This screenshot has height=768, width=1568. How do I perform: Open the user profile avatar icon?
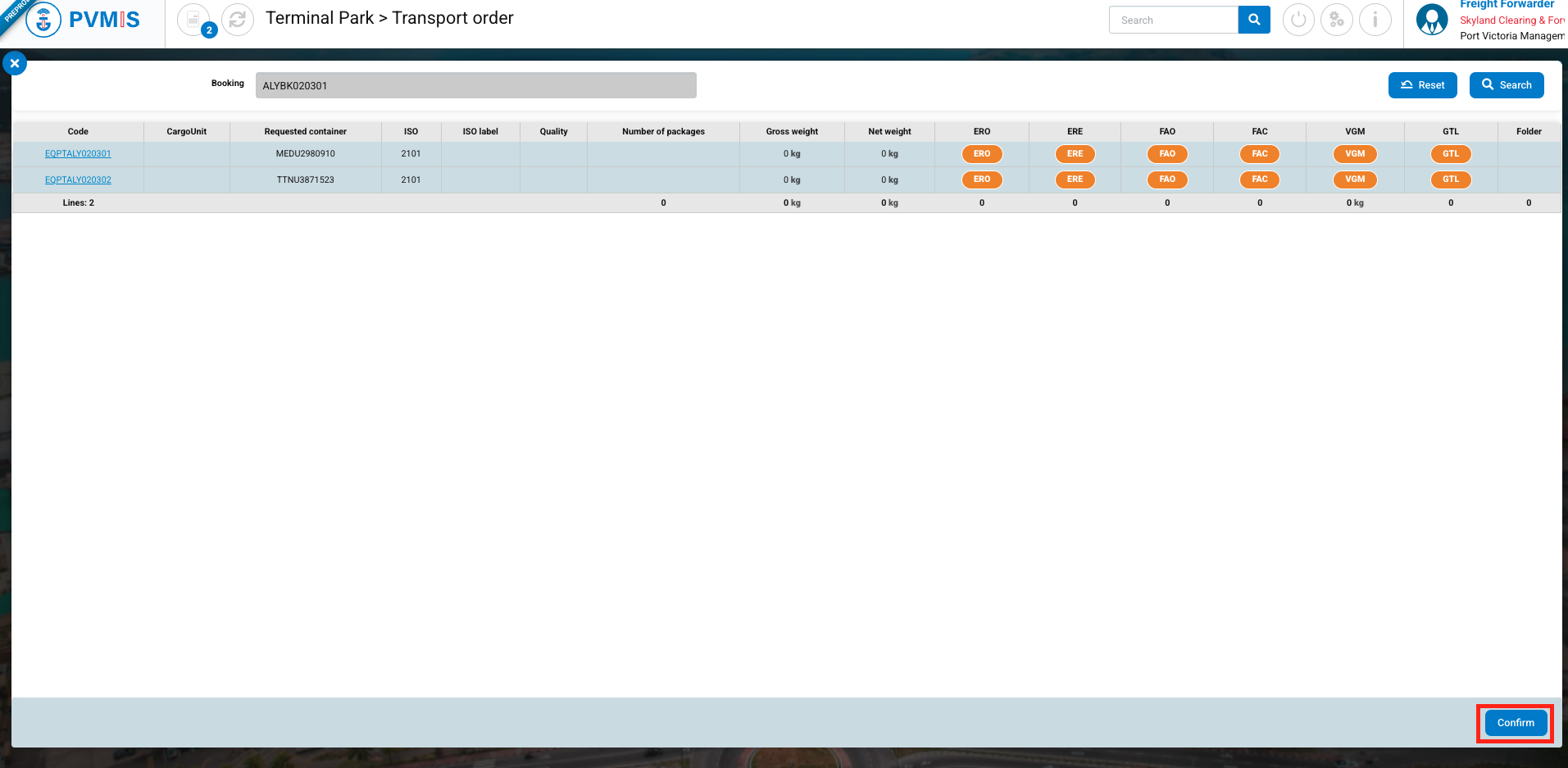click(x=1432, y=20)
